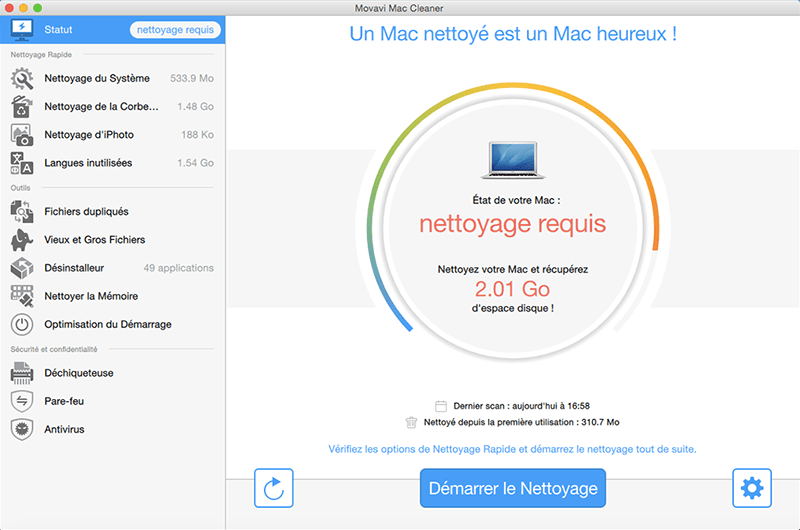Open the Antivirus section
Viewport: 800px width, 530px height.
click(112, 430)
